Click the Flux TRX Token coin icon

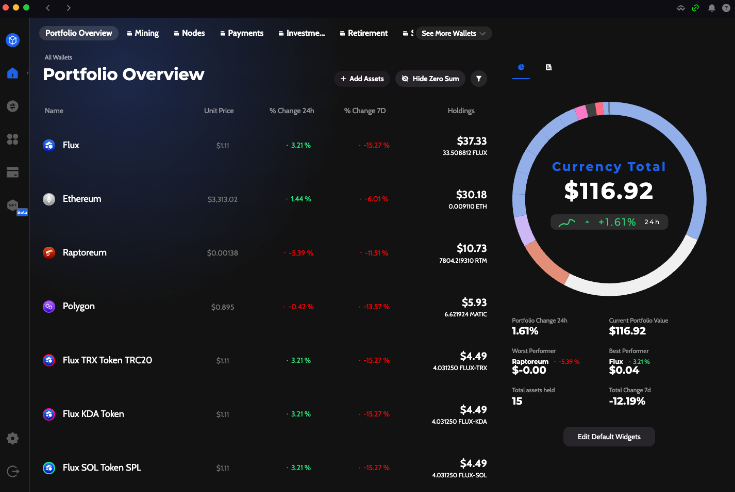(49, 360)
